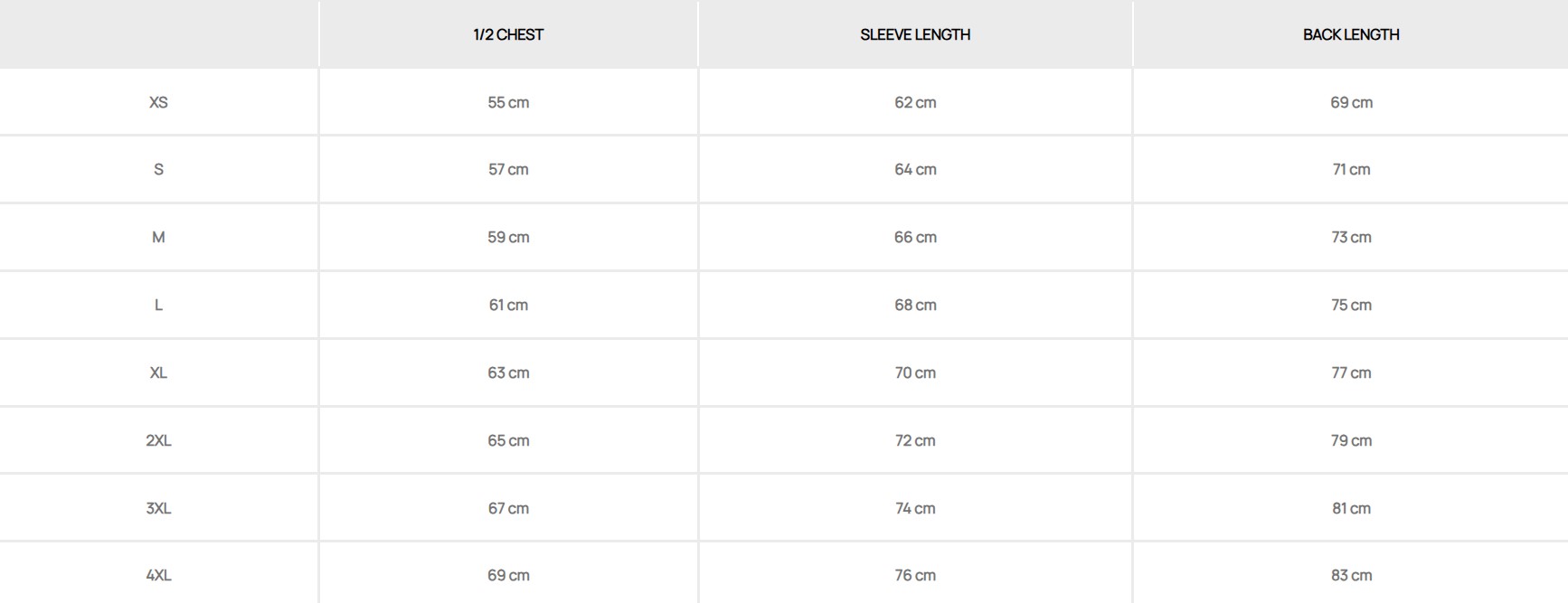The height and width of the screenshot is (603, 1568).
Task: Click the SLEEVE LENGTH column header
Action: [915, 34]
